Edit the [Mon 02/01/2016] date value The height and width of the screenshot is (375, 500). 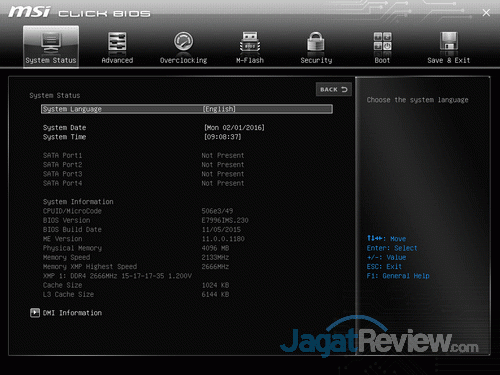tap(234, 128)
